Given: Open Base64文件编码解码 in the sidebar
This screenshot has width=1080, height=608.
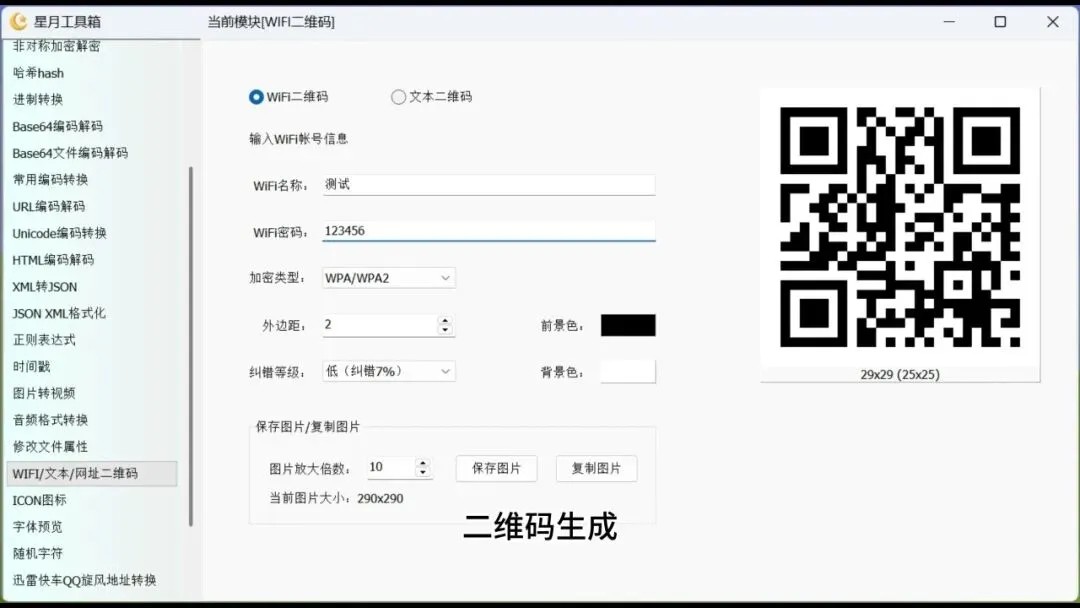Looking at the screenshot, I should (70, 153).
